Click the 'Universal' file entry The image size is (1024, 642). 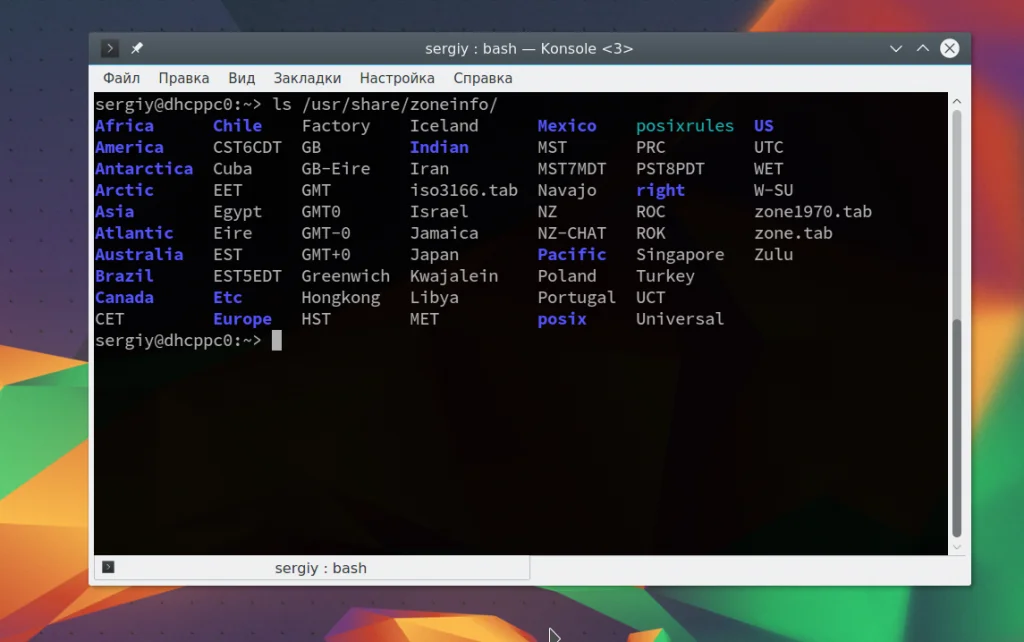coord(680,319)
